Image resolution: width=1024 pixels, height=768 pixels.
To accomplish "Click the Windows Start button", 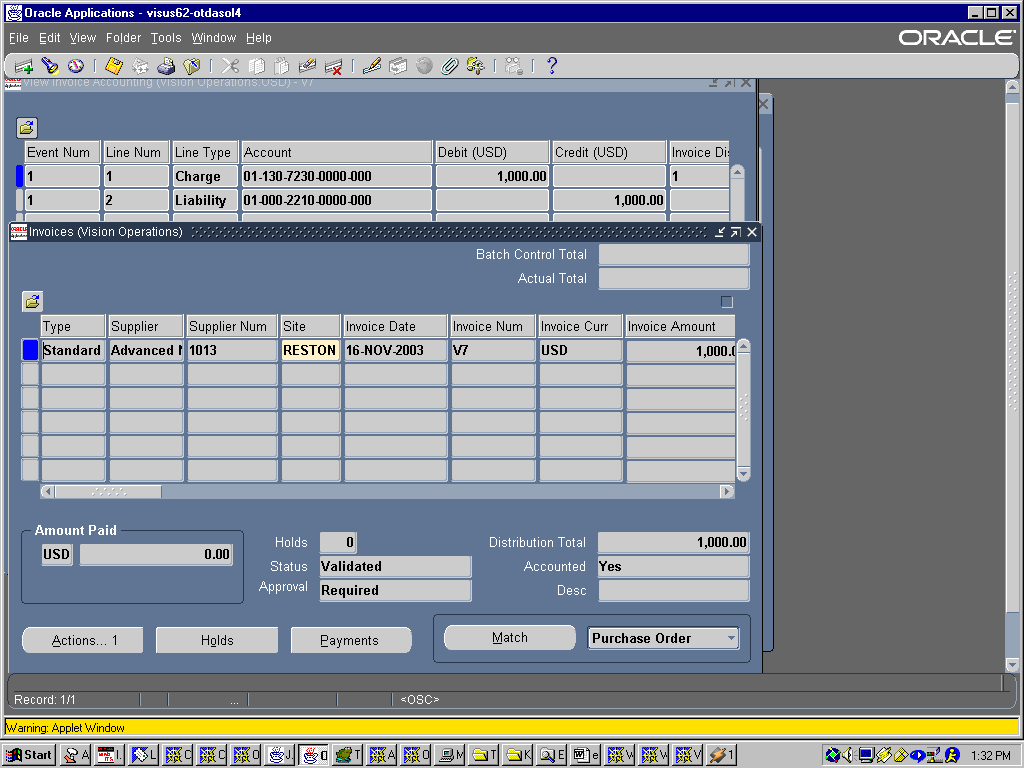I will coord(29,755).
